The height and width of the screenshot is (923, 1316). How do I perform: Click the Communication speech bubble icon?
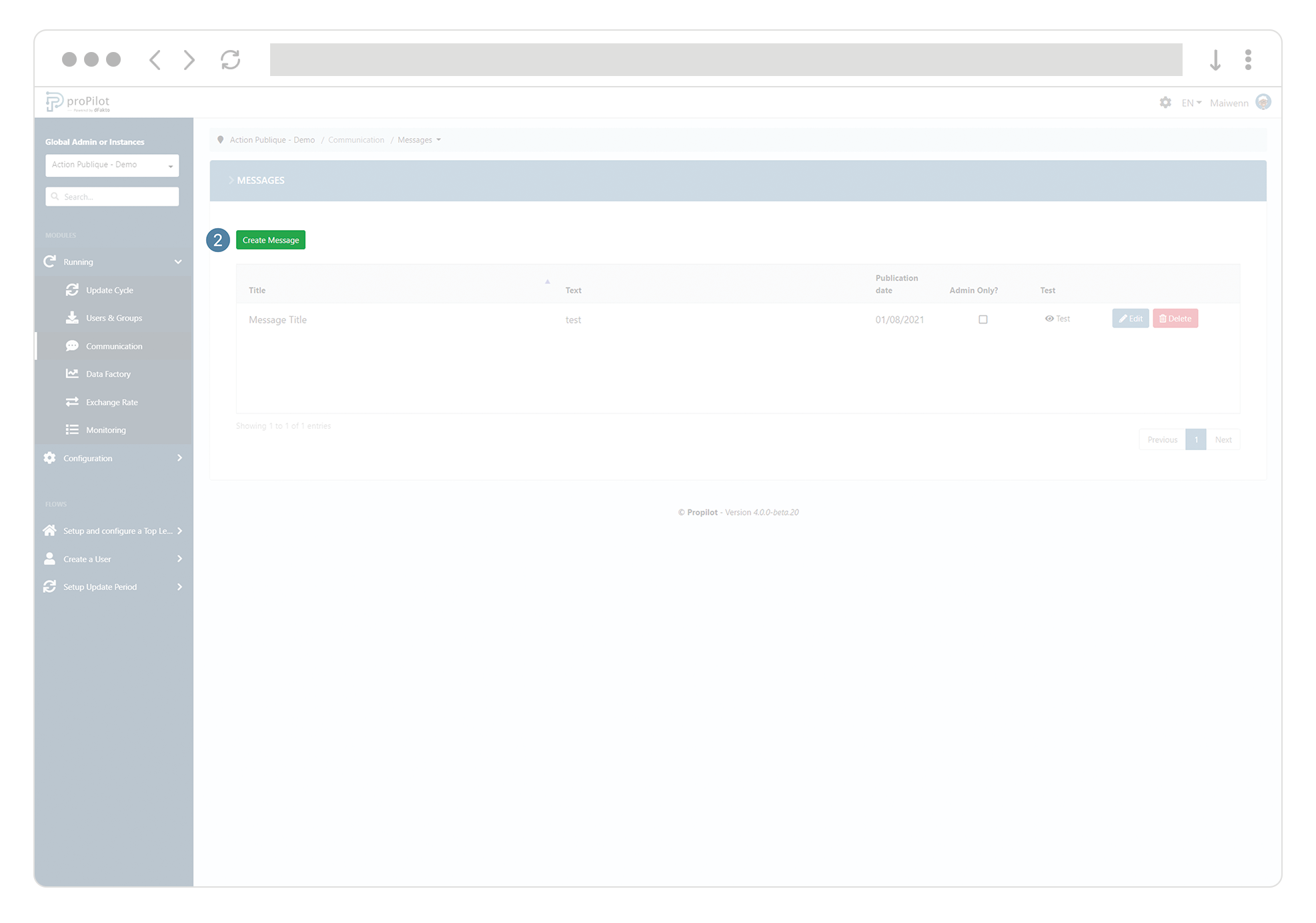coord(72,346)
